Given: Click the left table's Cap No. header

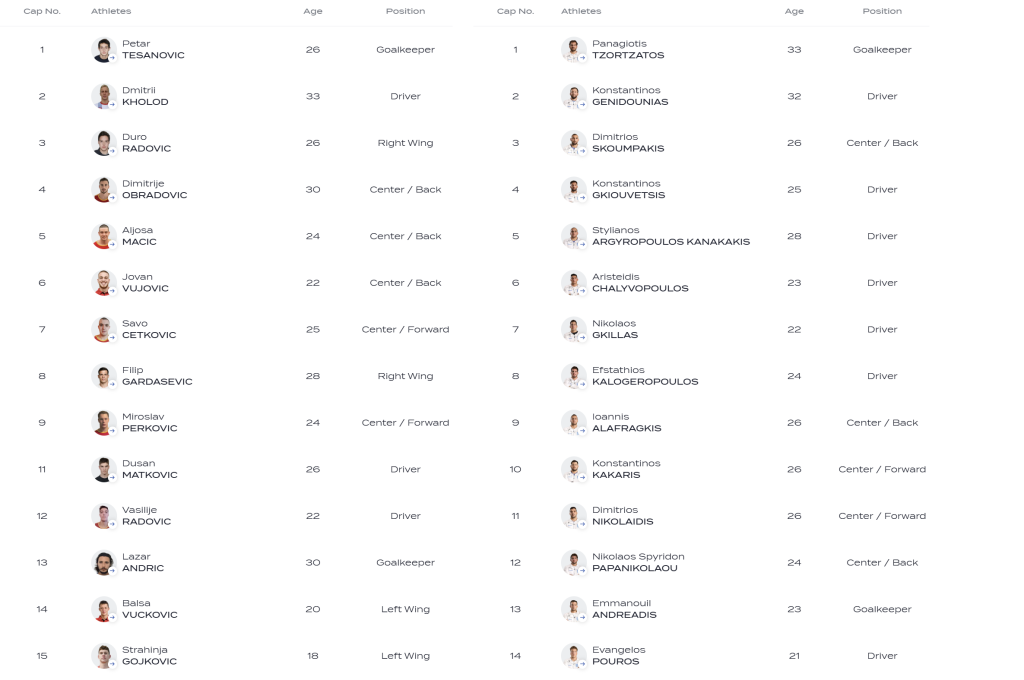Looking at the screenshot, I should coord(42,11).
